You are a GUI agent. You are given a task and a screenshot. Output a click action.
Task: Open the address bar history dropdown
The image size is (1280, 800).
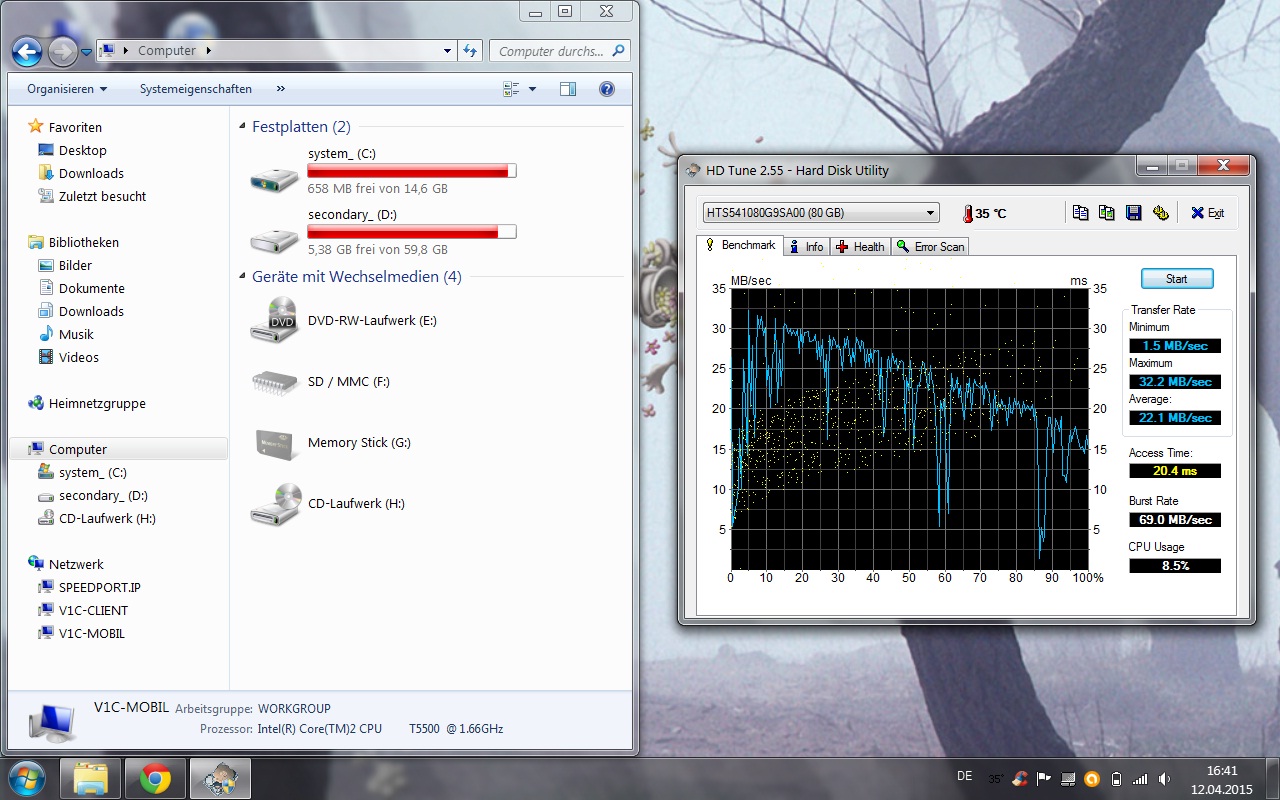pyautogui.click(x=447, y=51)
